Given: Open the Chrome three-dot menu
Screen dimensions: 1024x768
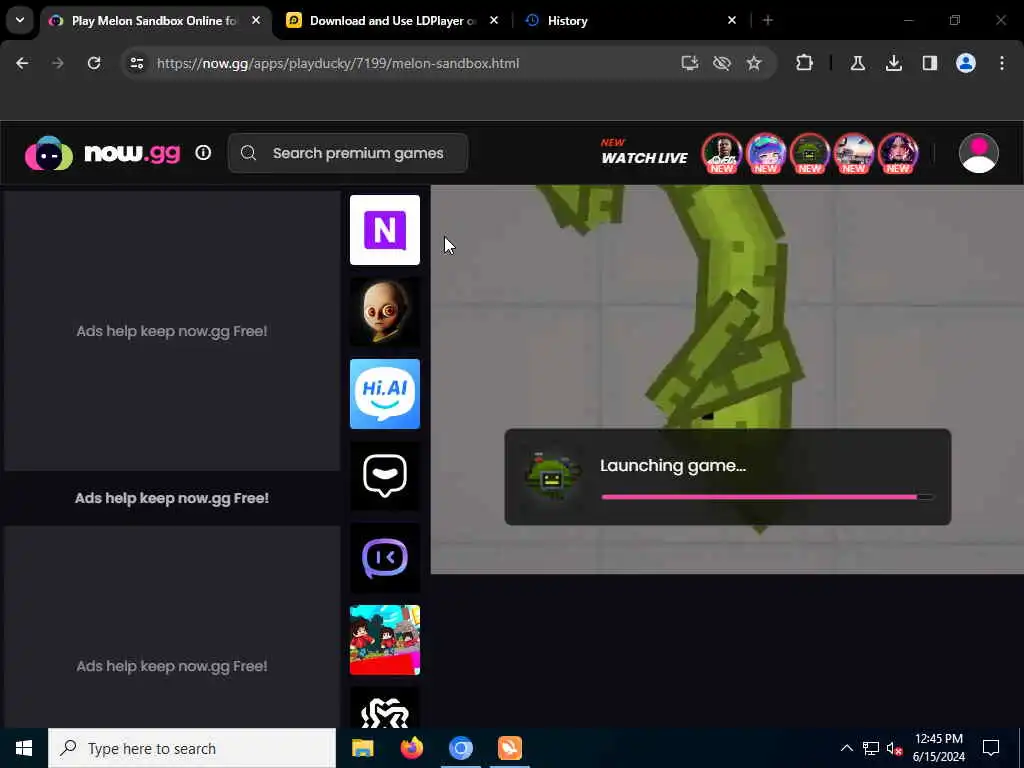Looking at the screenshot, I should point(1002,63).
